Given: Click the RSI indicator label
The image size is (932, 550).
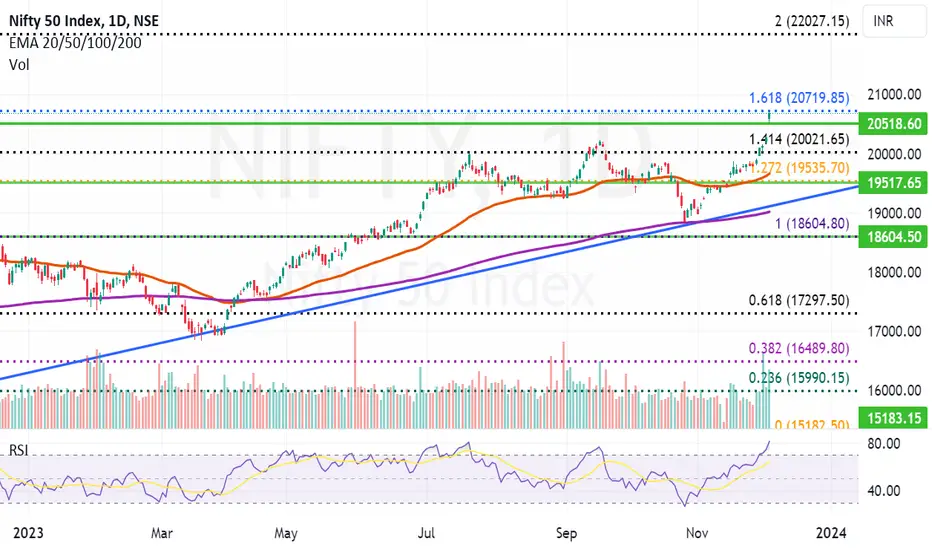Looking at the screenshot, I should (x=18, y=450).
